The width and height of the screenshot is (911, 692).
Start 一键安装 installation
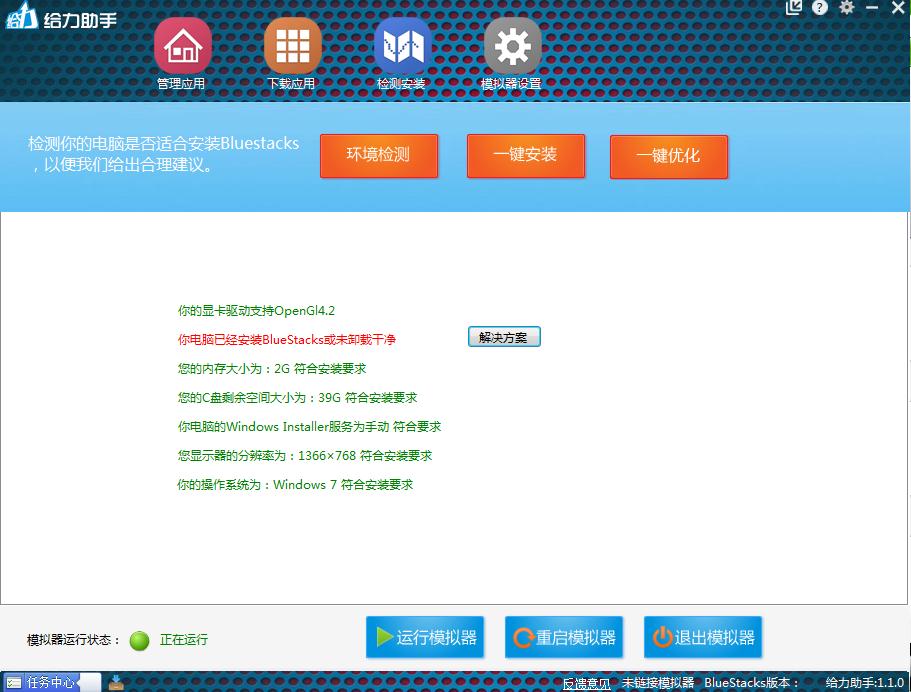pos(526,156)
